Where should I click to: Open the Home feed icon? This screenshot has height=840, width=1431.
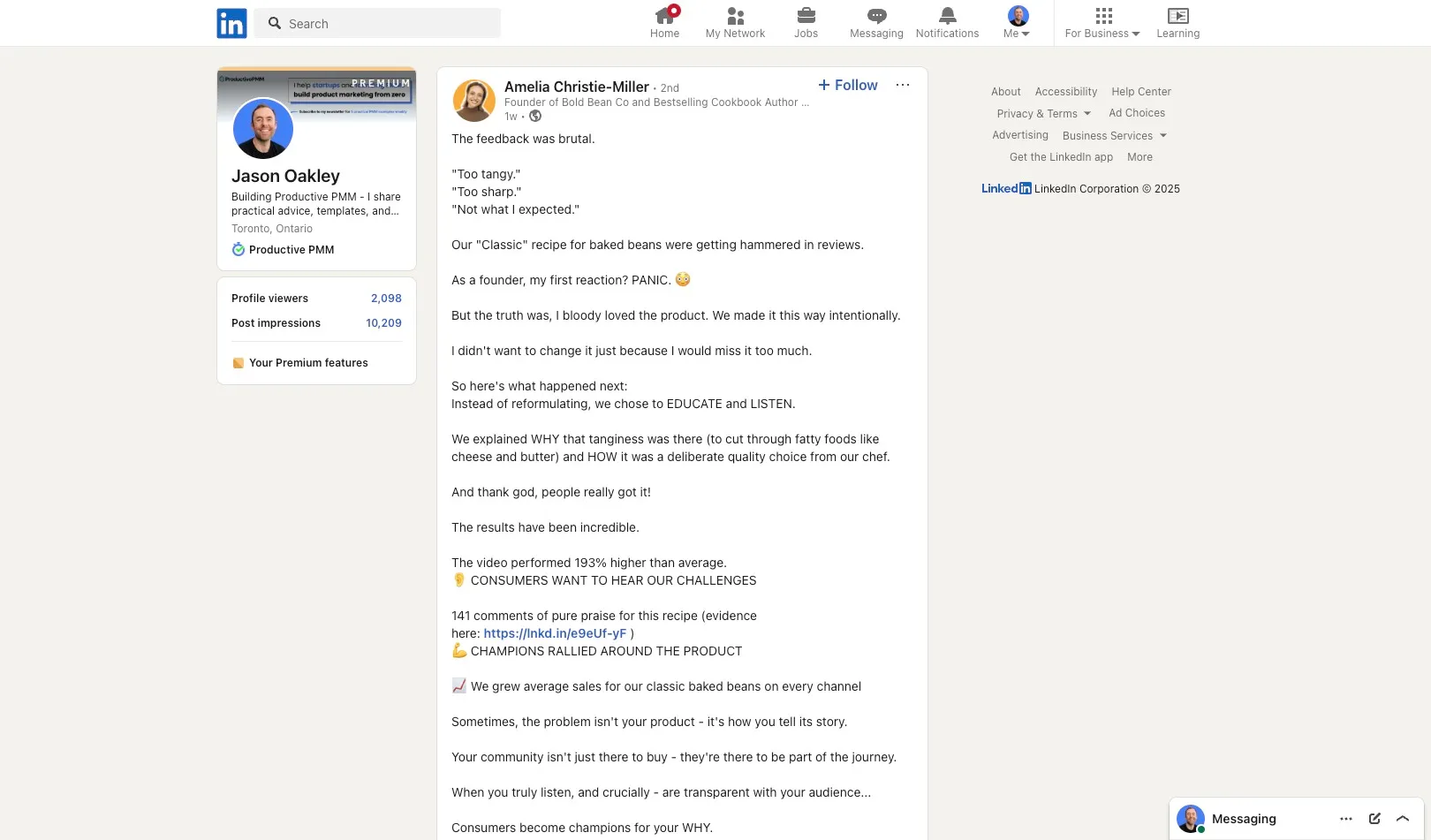664,16
